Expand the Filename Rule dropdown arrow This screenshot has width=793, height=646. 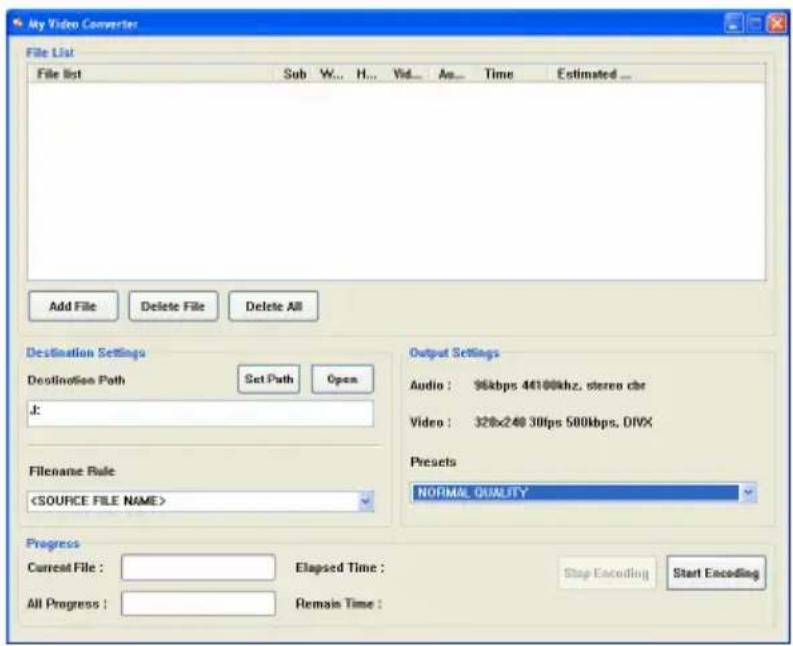tap(366, 501)
